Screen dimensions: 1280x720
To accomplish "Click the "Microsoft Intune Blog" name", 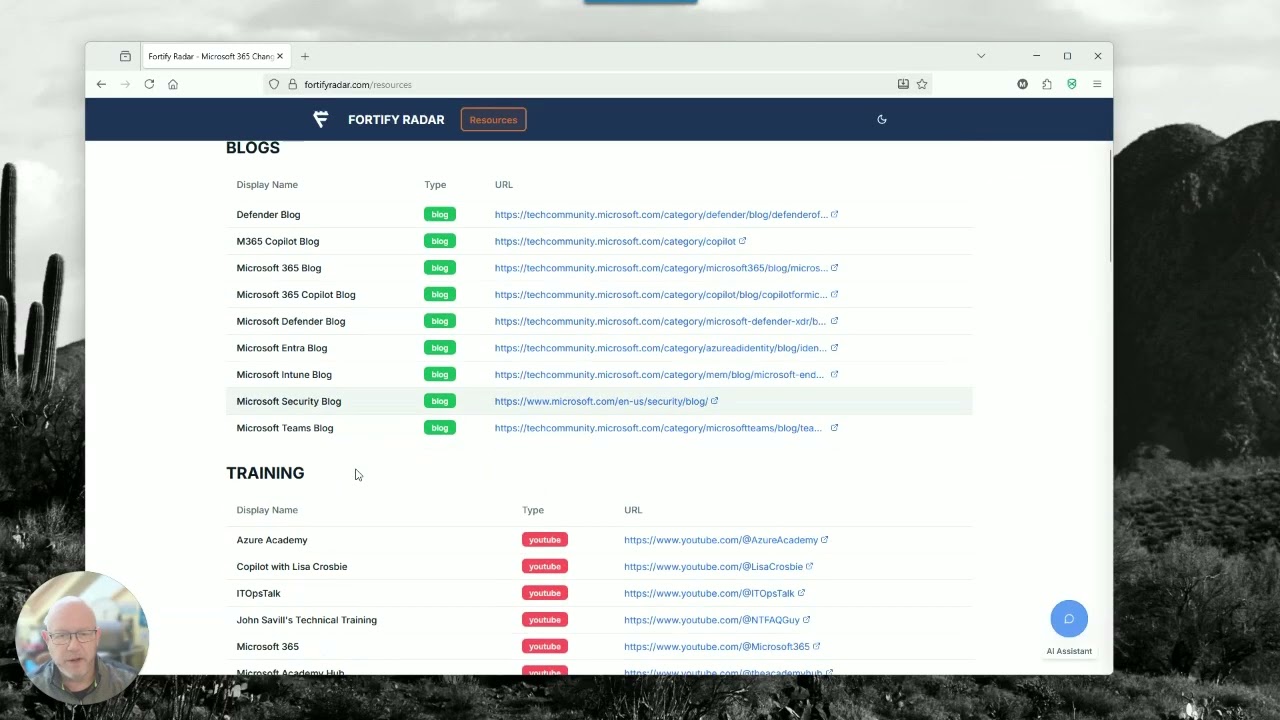I will tap(284, 375).
